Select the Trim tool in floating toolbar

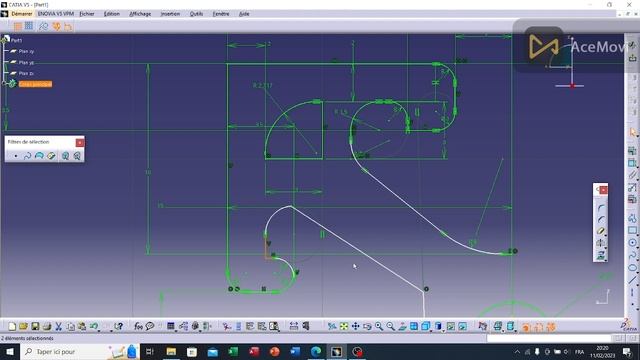(600, 231)
